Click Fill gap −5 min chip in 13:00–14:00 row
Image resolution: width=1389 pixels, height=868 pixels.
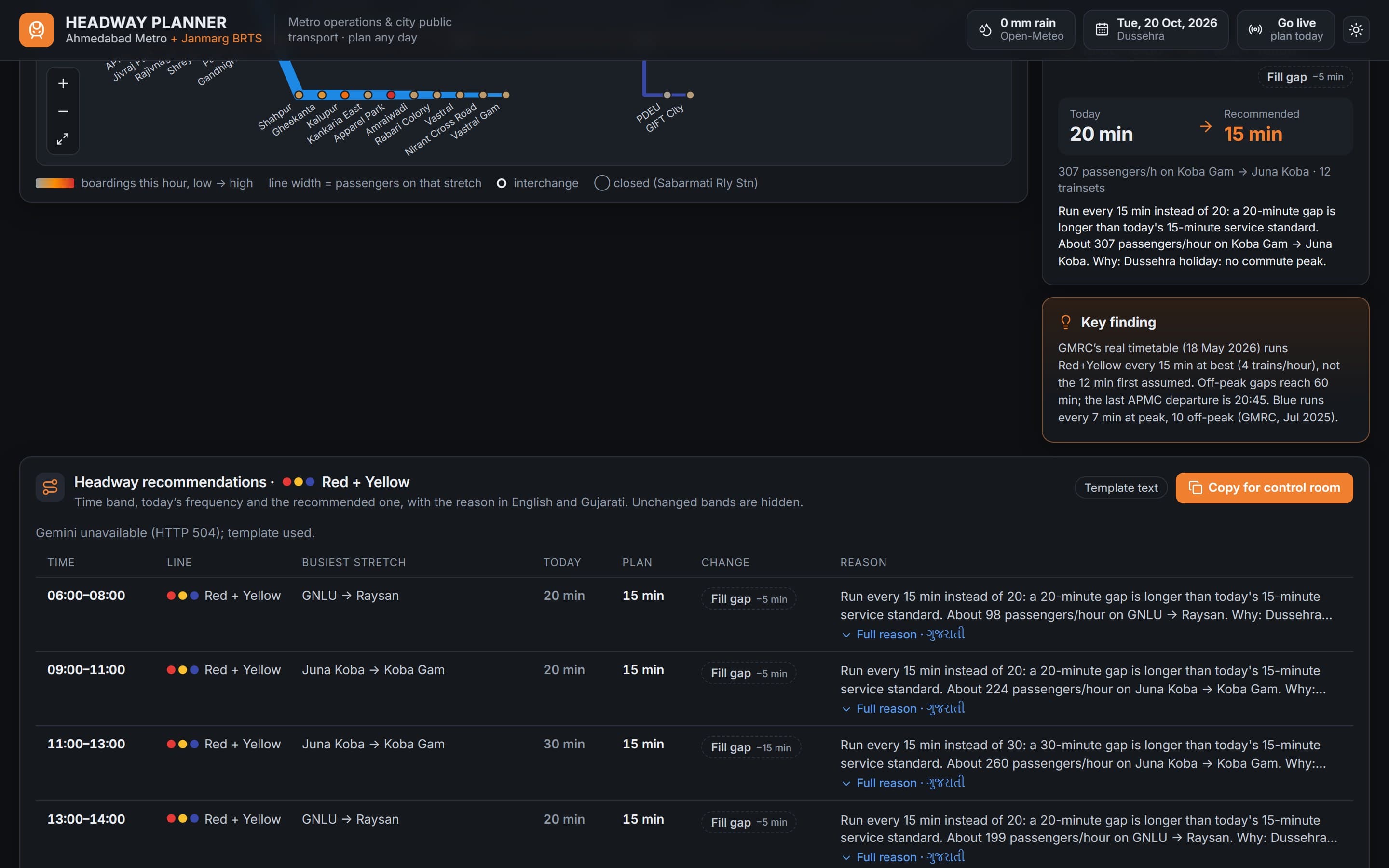point(749,822)
